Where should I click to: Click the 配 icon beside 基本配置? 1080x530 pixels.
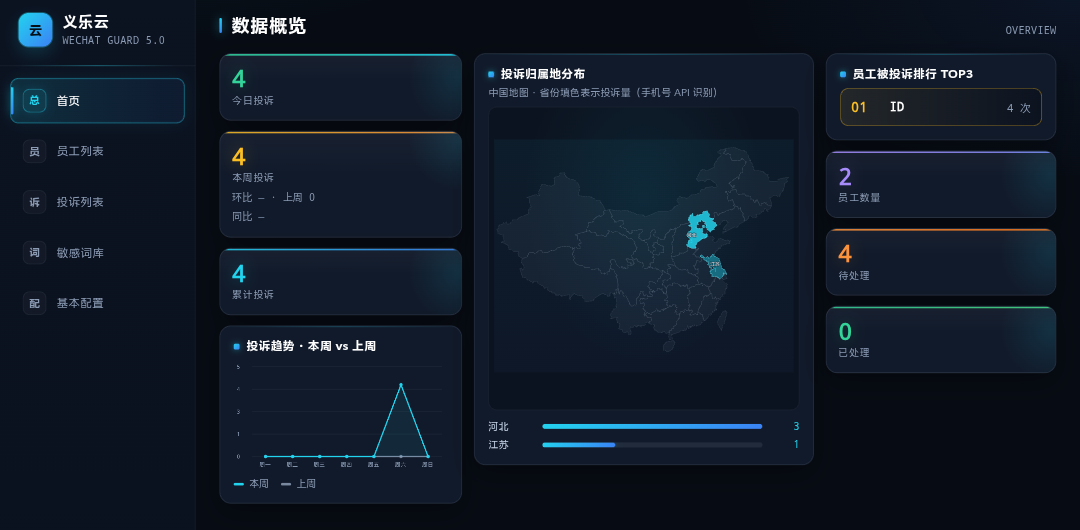pos(34,303)
